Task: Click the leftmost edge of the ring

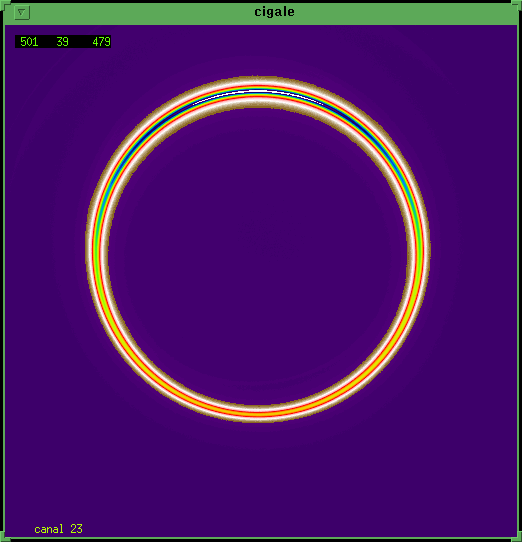Action: 87,249
